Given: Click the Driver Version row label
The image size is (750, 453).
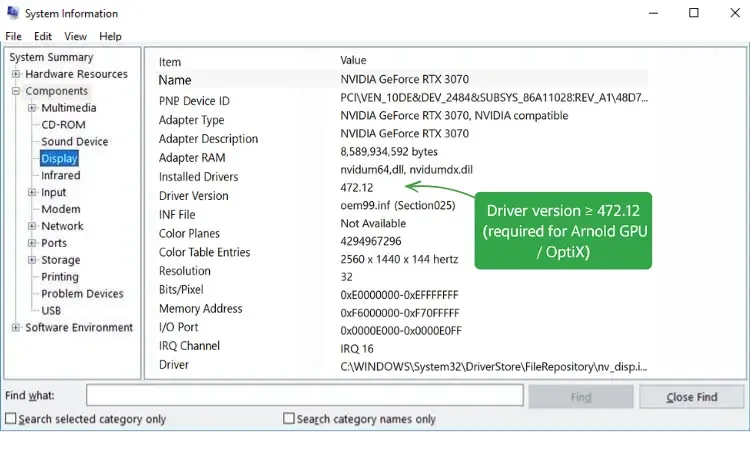Looking at the screenshot, I should coord(194,196).
